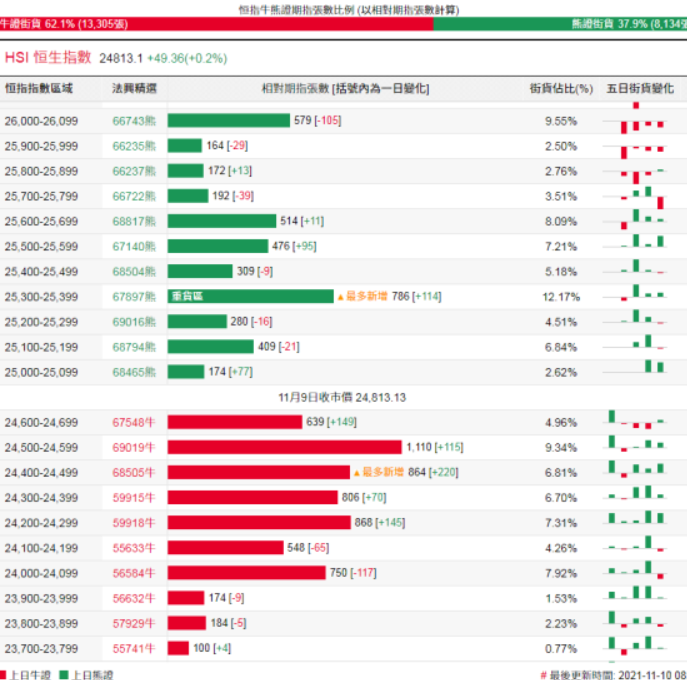Click the percentage 12.17%
This screenshot has height=680, width=687.
point(561,297)
